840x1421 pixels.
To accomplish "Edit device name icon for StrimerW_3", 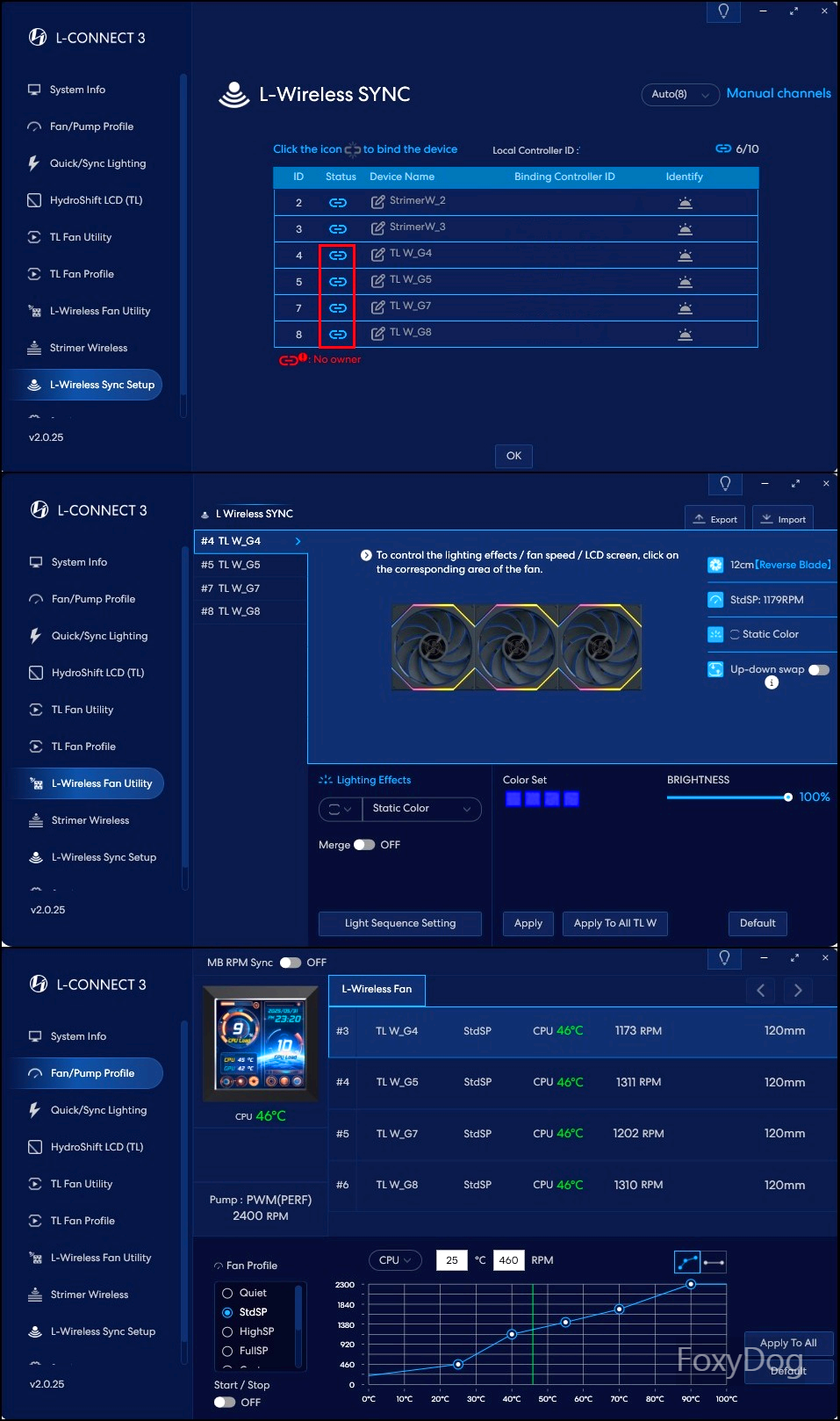I will coord(378,228).
